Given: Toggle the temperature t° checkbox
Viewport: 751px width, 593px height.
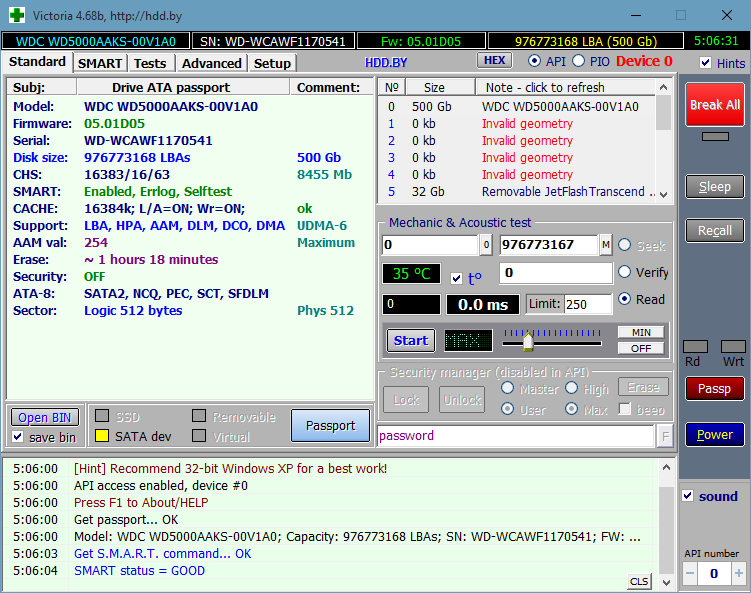Looking at the screenshot, I should [456, 278].
